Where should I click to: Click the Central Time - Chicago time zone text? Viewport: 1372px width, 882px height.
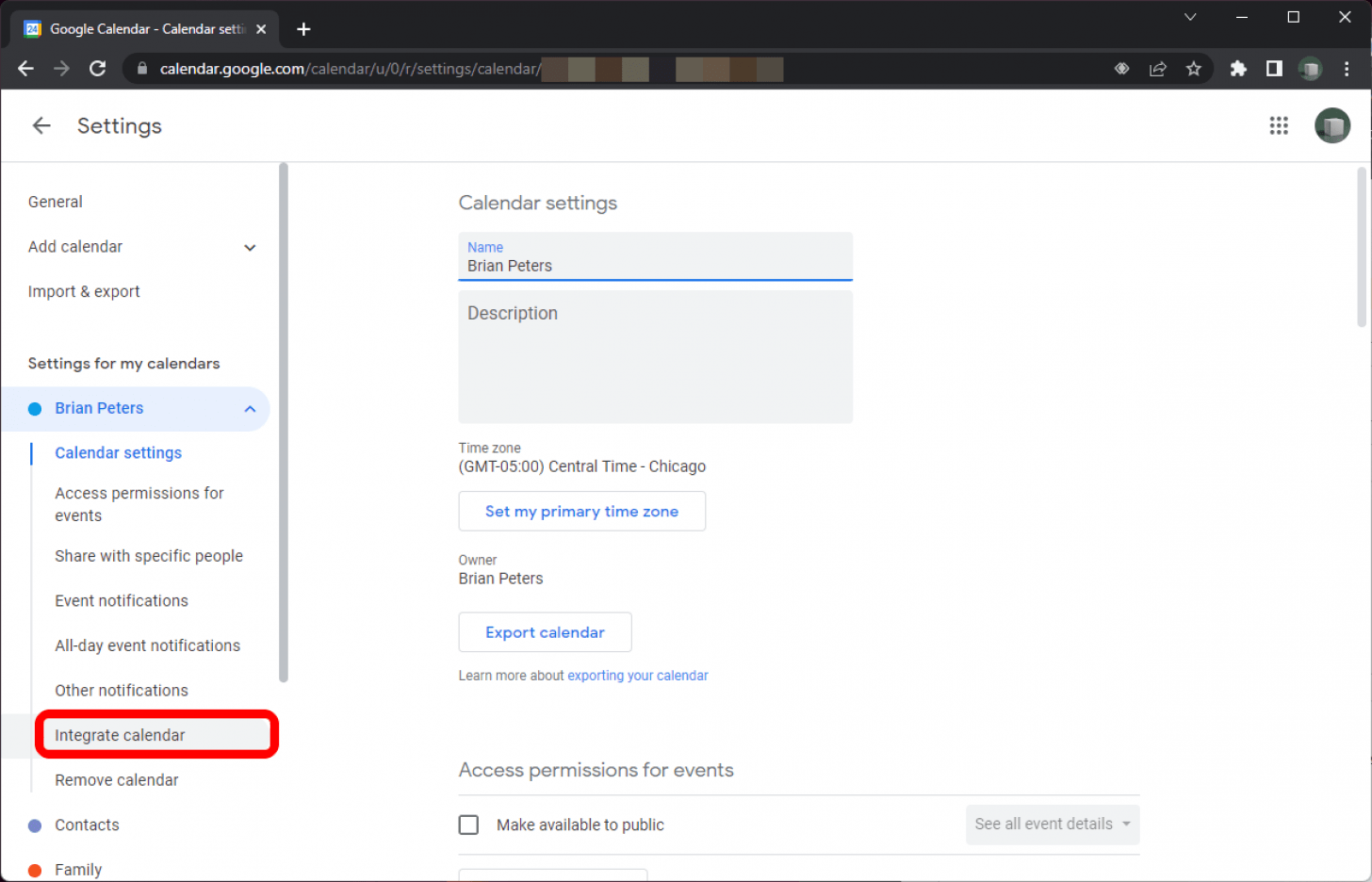coord(581,466)
